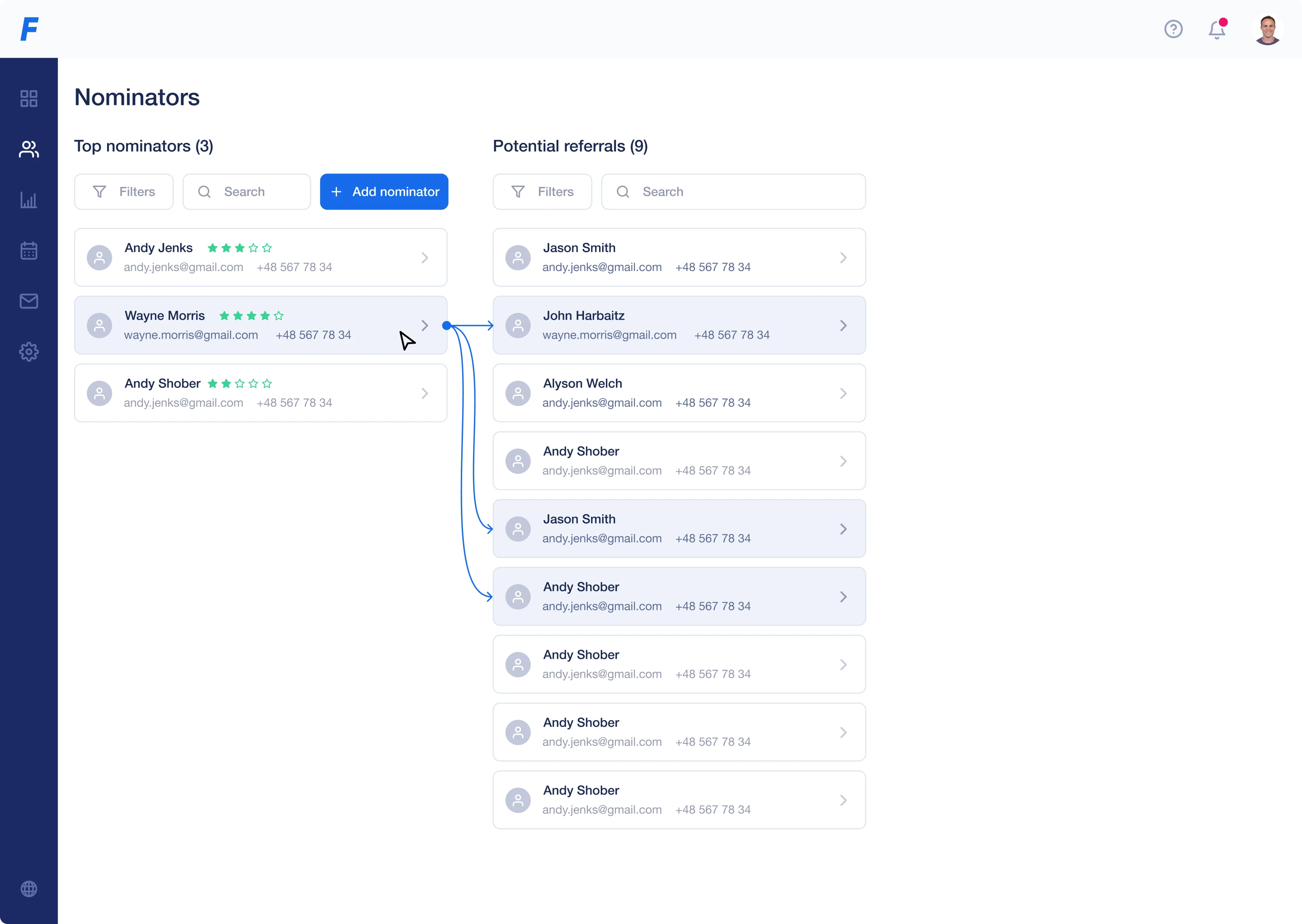Viewport: 1302px width, 924px height.
Task: Open the help question mark icon
Action: click(1173, 29)
